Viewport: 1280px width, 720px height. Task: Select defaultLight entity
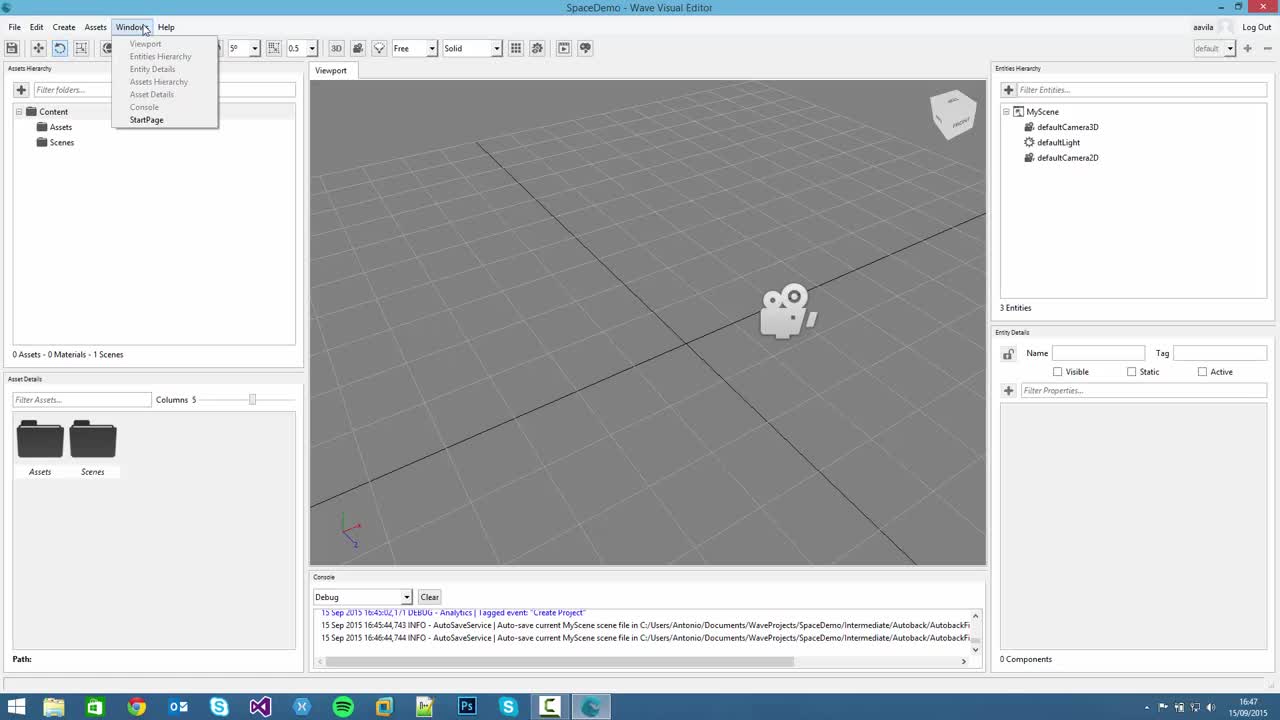coord(1058,142)
